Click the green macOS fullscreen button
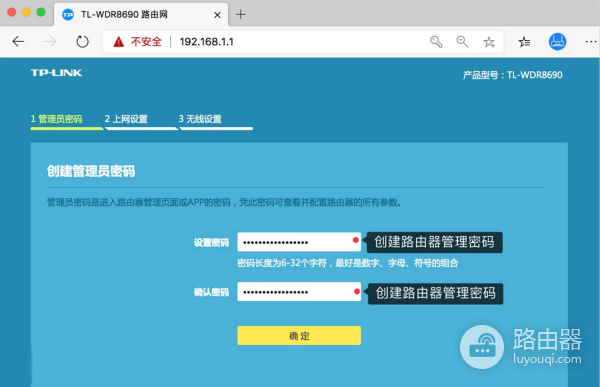The image size is (600, 387). [x=41, y=12]
